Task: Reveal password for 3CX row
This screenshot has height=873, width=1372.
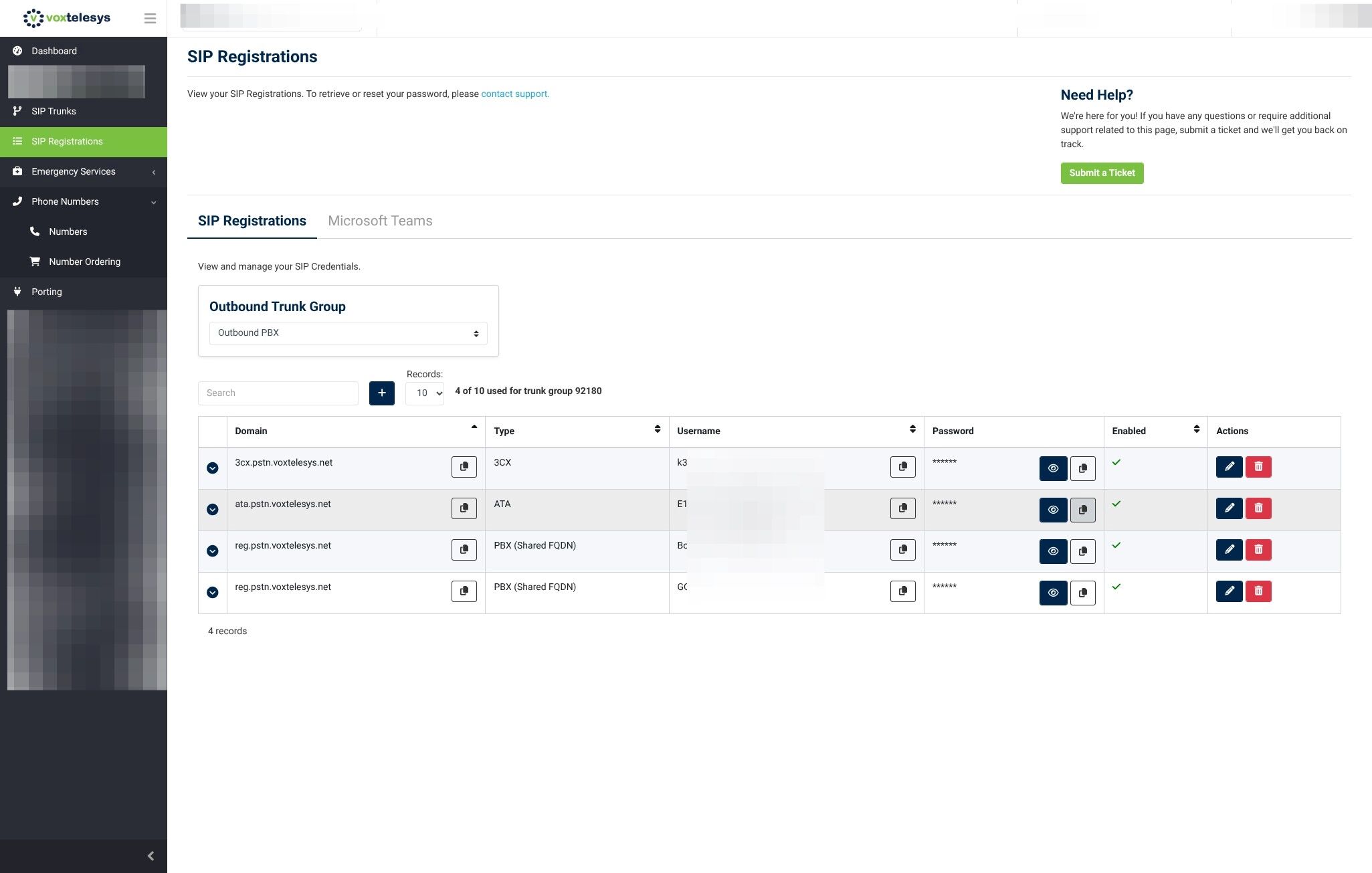Action: (1053, 468)
